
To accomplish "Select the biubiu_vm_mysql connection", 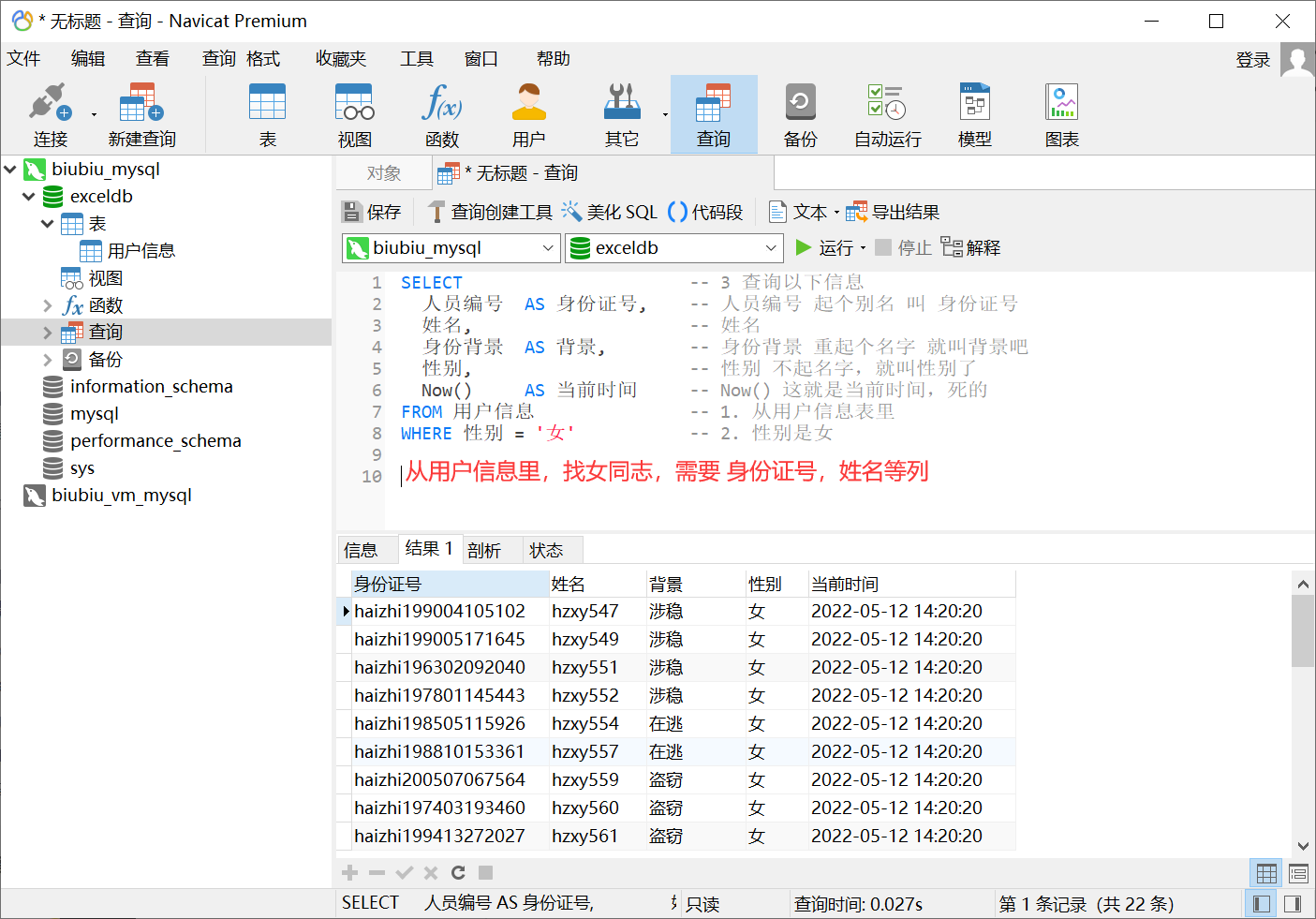I will (122, 496).
